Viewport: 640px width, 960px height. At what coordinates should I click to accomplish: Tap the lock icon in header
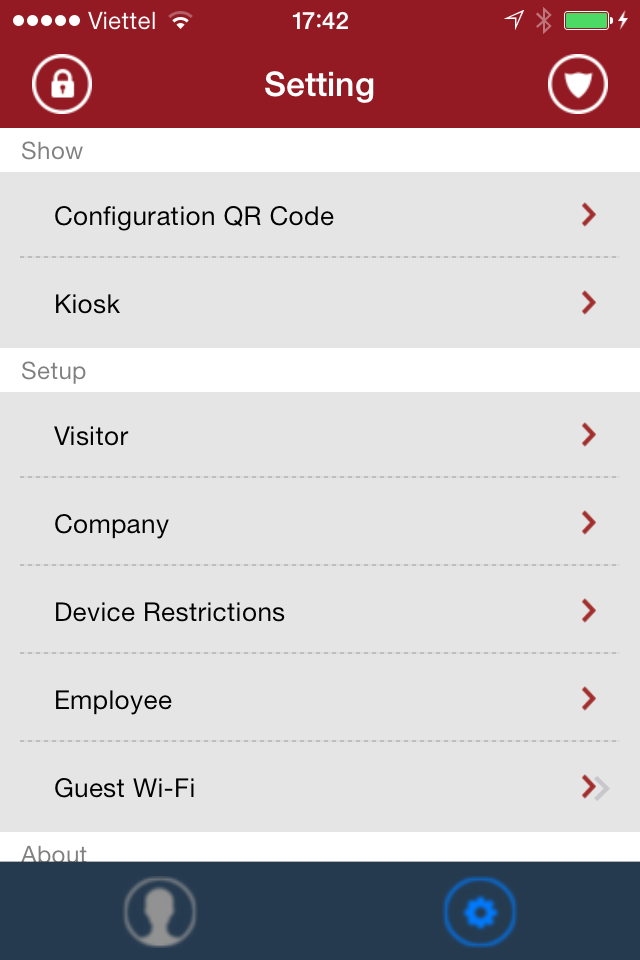(62, 84)
